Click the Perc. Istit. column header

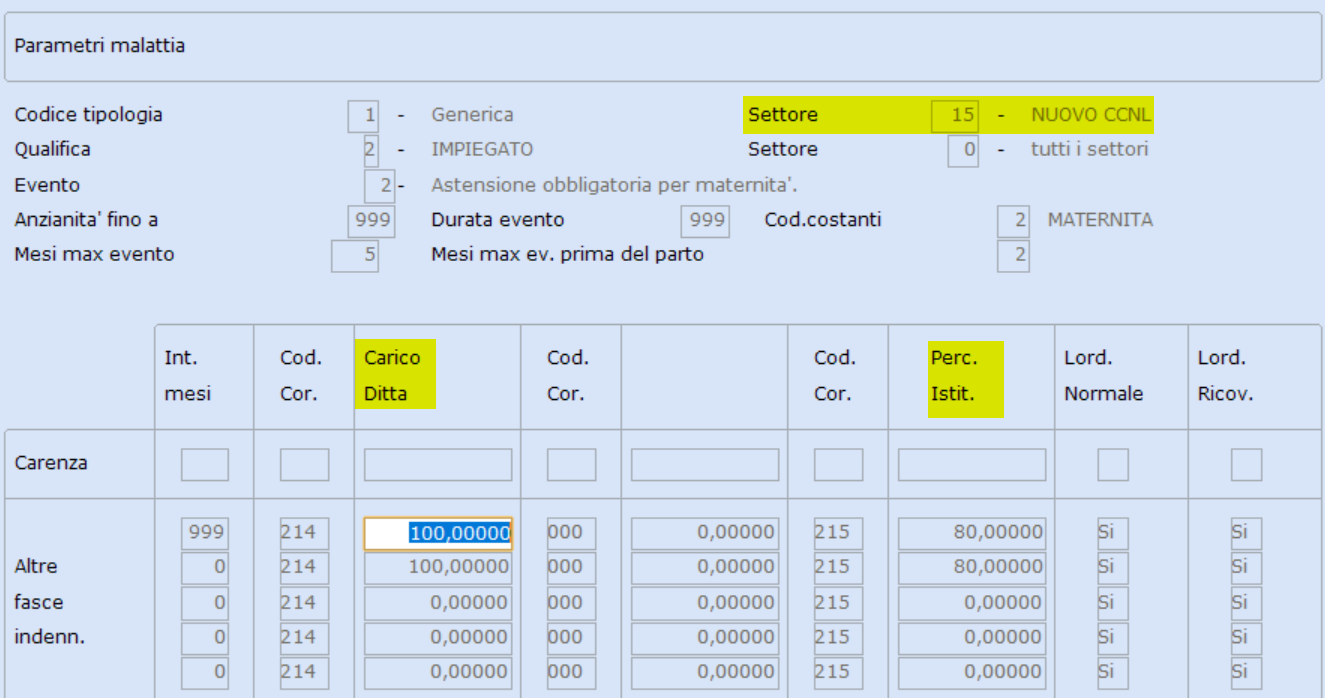(954, 376)
